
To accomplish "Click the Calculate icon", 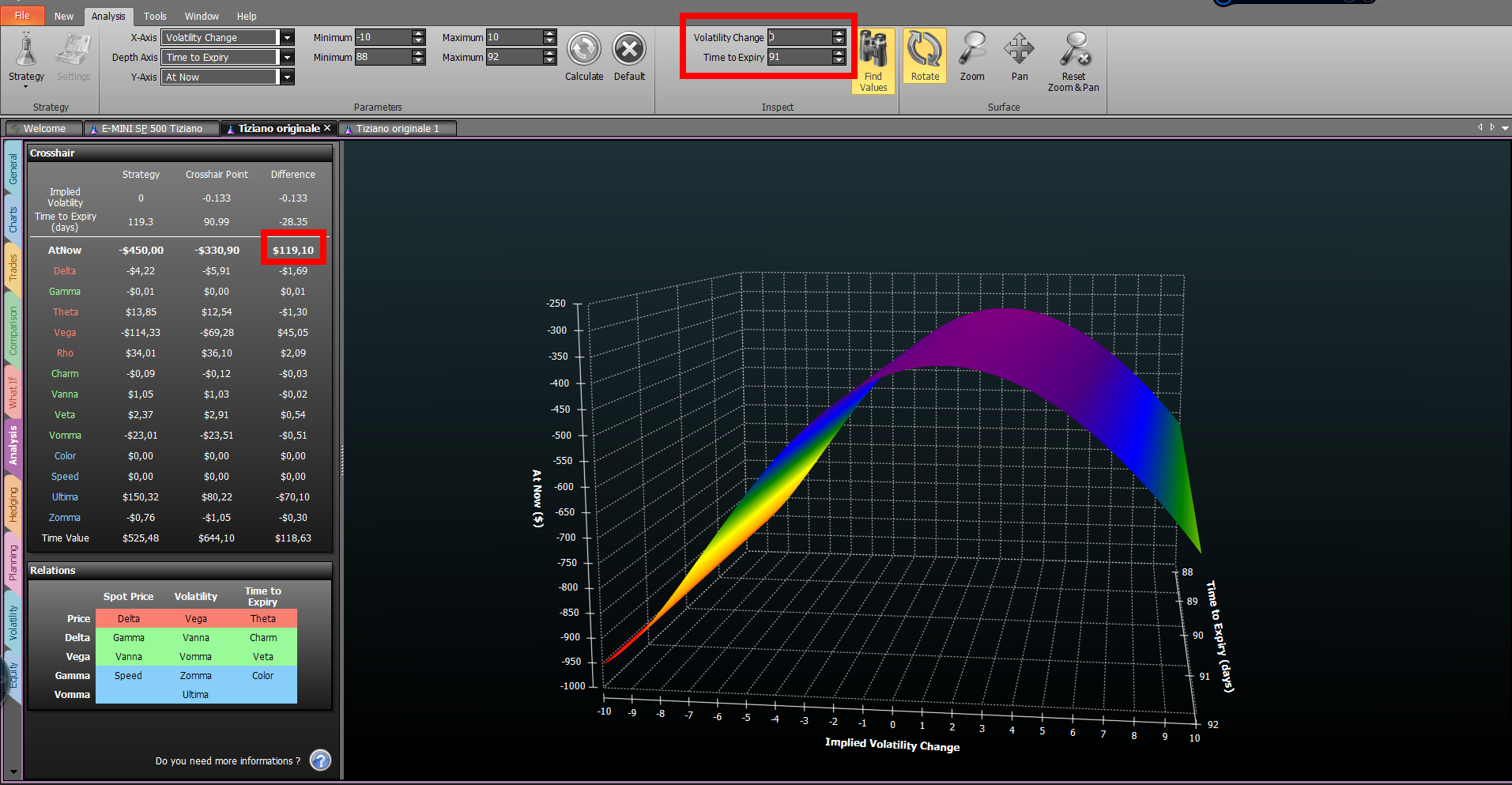I will pyautogui.click(x=584, y=49).
